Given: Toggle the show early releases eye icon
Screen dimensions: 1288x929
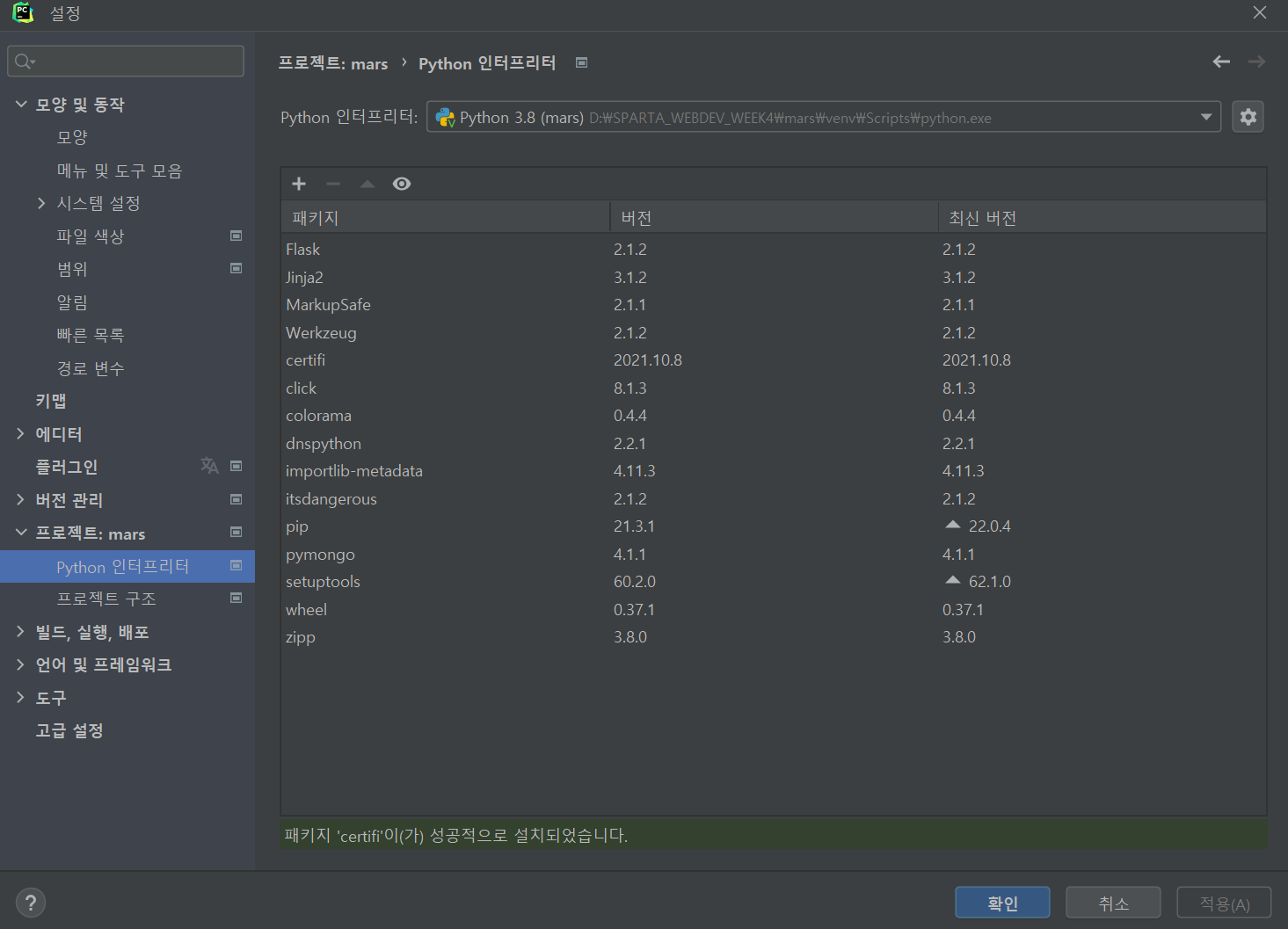Looking at the screenshot, I should pos(402,184).
